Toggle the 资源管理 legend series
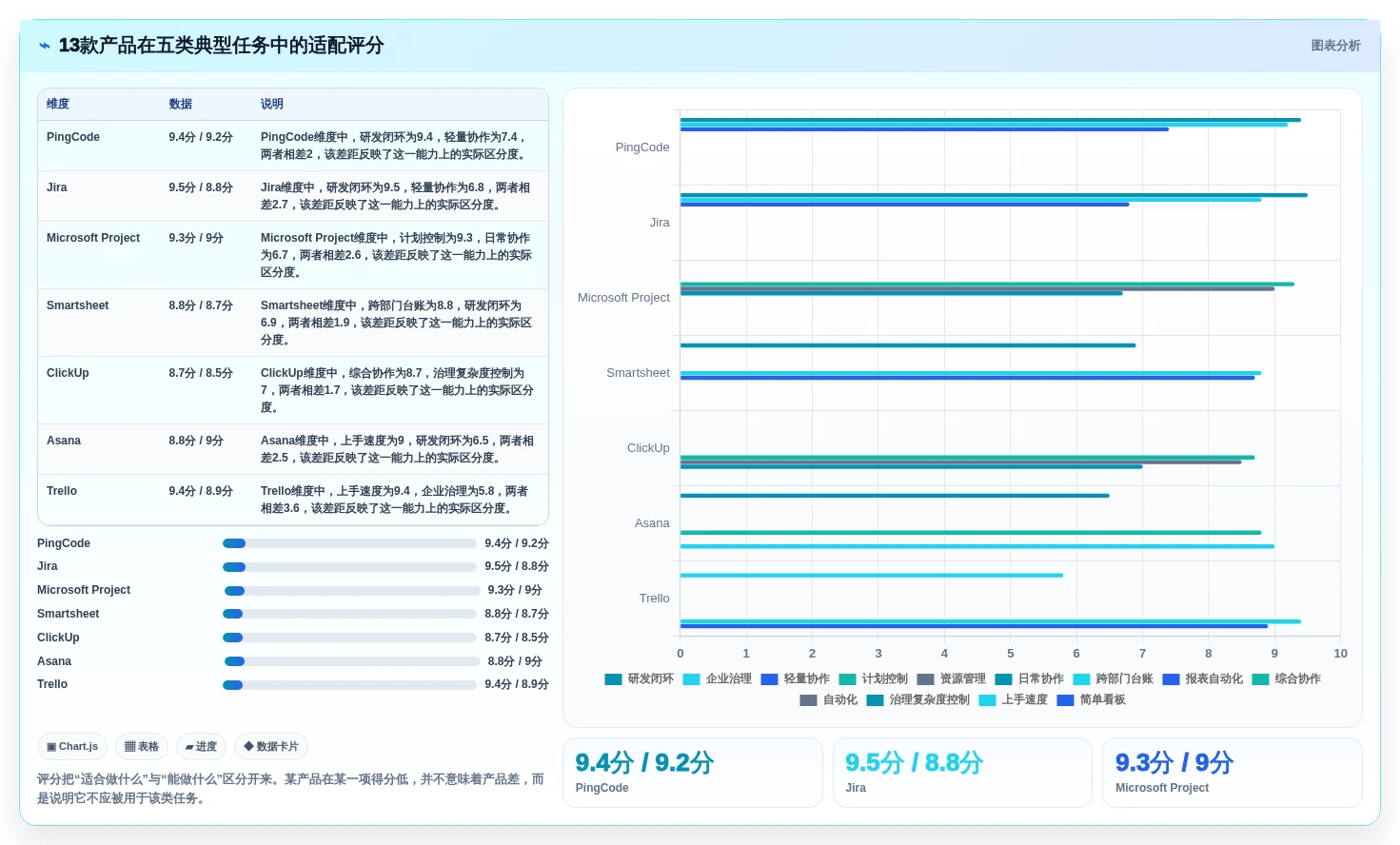This screenshot has width=1400, height=845. (952, 678)
